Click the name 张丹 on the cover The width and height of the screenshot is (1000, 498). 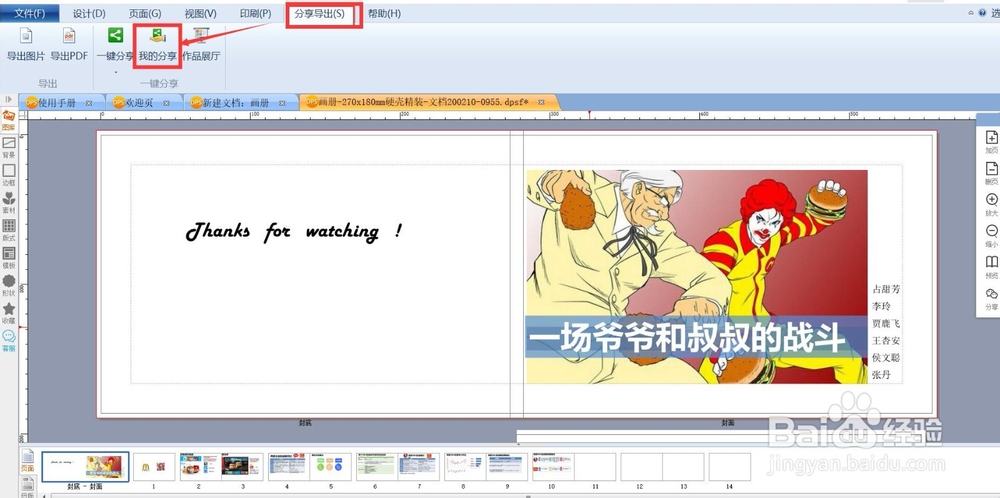882,375
